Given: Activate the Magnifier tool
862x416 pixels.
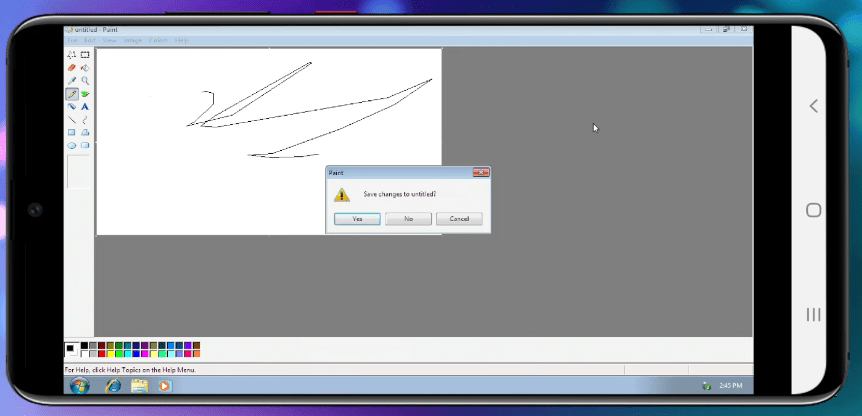Looking at the screenshot, I should pos(85,81).
